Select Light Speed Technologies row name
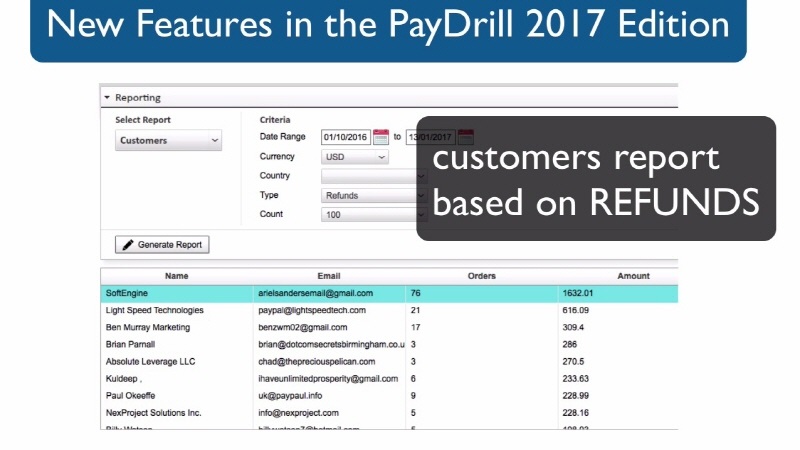Viewport: 800px width, 450px height. click(x=155, y=310)
